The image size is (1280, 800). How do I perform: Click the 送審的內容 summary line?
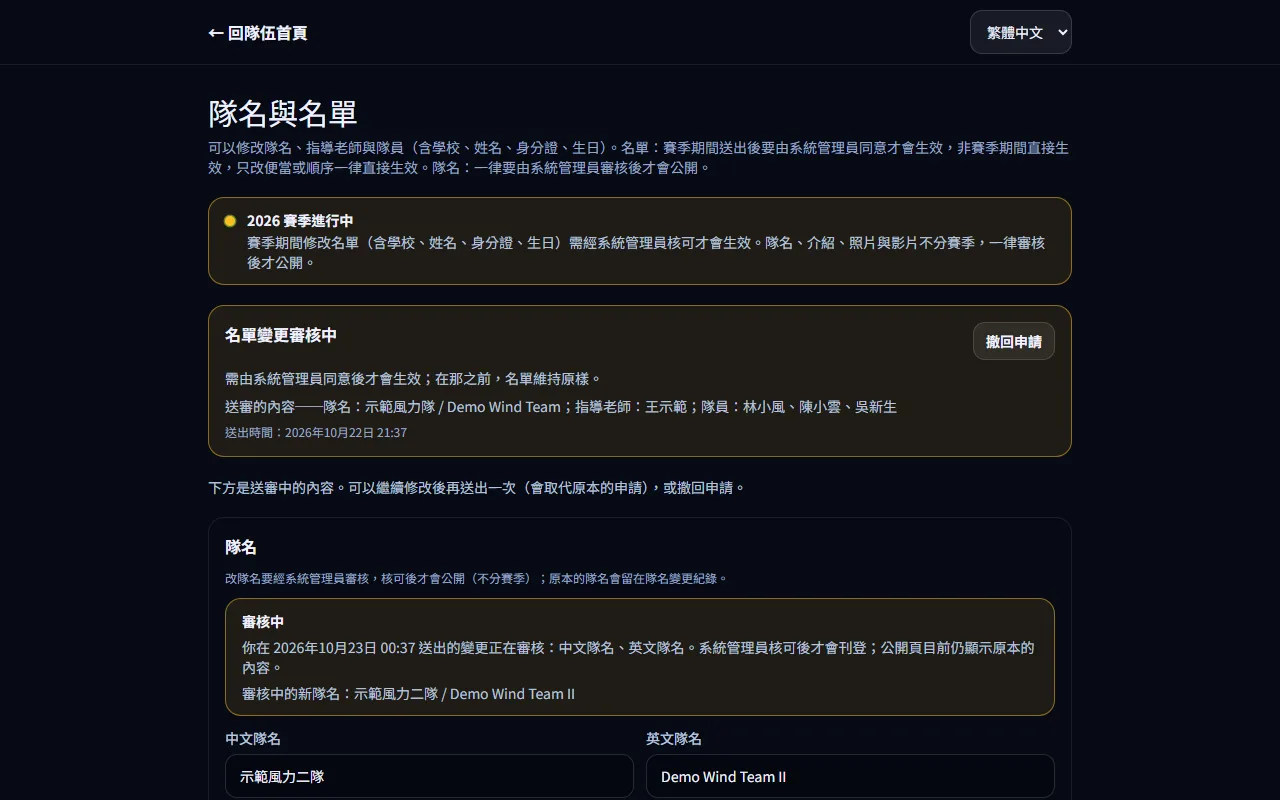561,407
